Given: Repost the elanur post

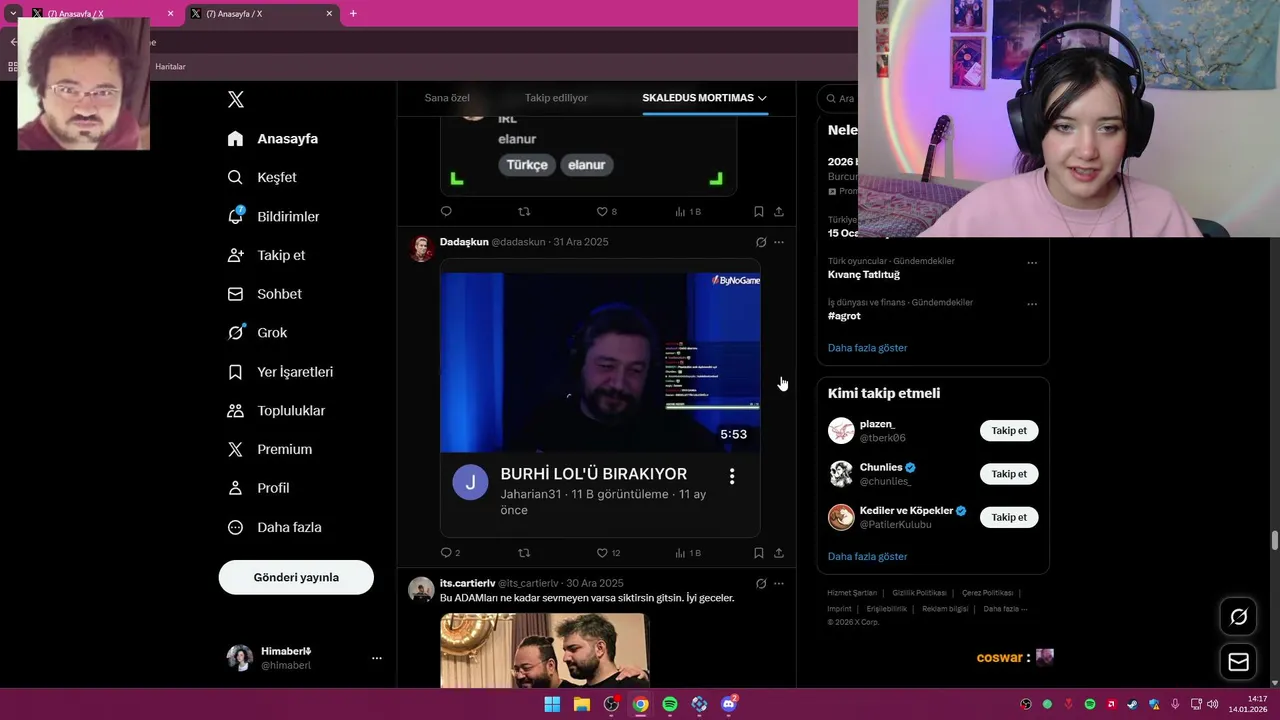Looking at the screenshot, I should tap(524, 212).
